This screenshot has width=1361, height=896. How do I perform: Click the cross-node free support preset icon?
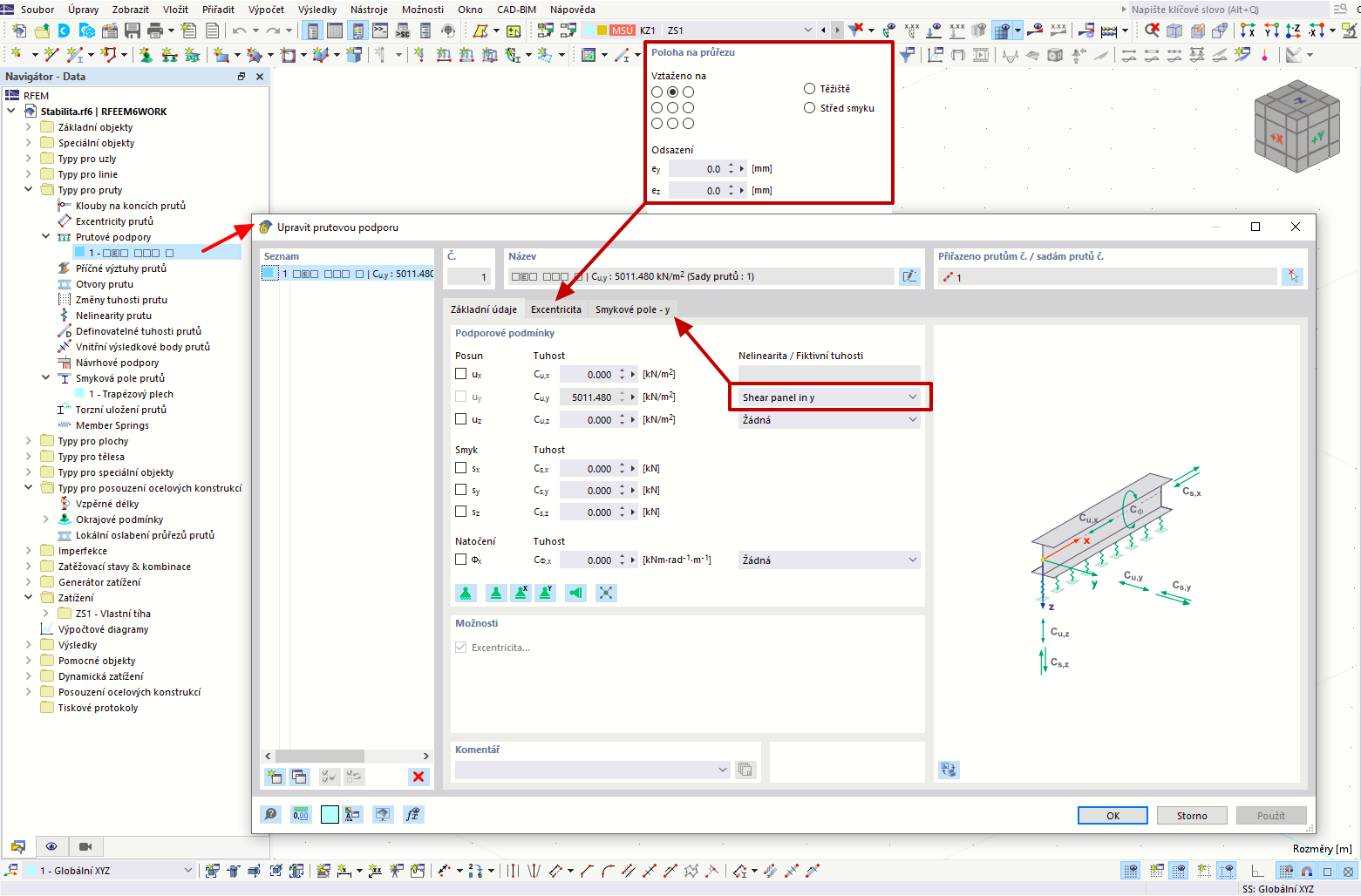[x=606, y=593]
